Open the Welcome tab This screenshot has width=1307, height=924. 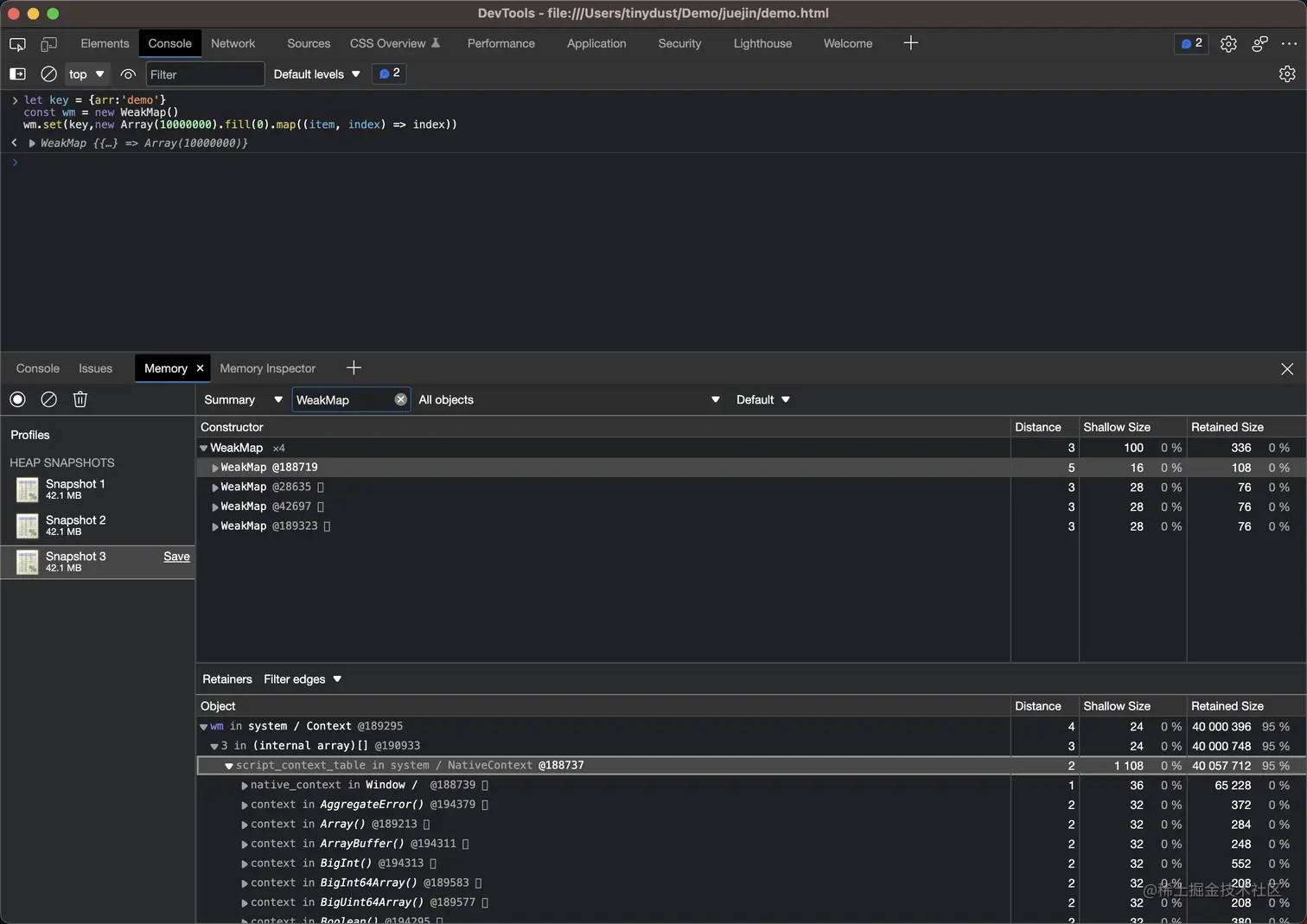(848, 43)
